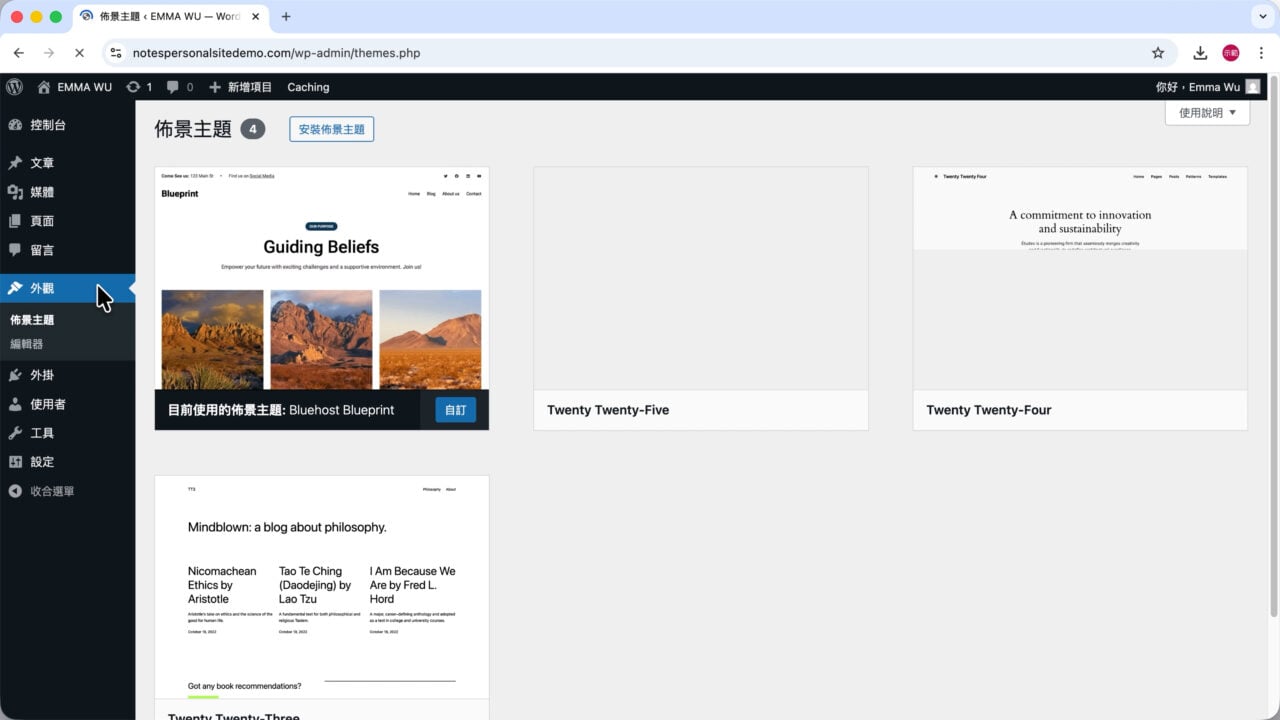Viewport: 1280px width, 720px height.
Task: Select the Twenty Twenty-Four theme thumbnail
Action: click(x=1080, y=278)
